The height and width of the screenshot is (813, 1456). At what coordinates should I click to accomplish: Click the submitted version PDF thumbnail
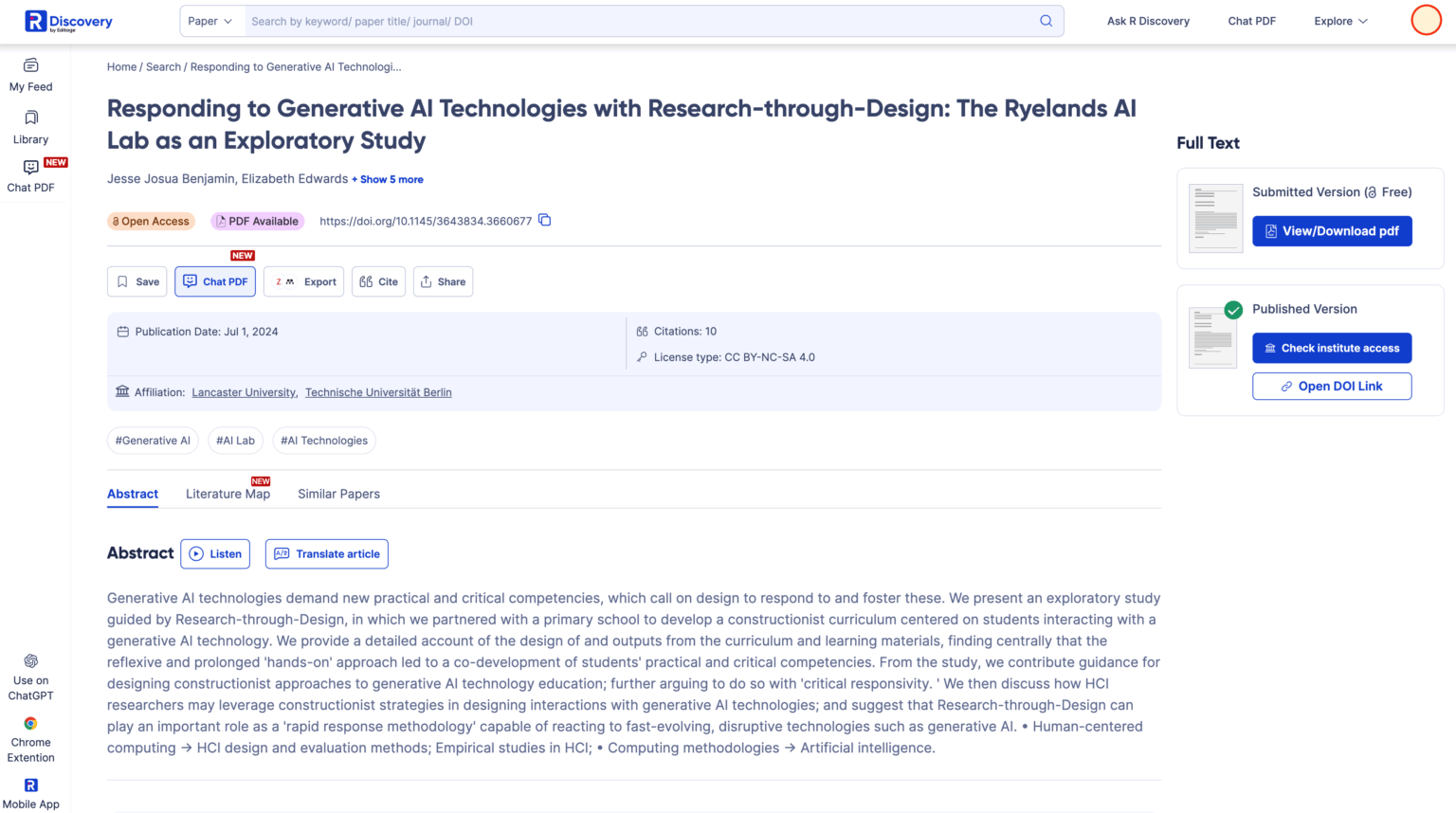(1215, 218)
